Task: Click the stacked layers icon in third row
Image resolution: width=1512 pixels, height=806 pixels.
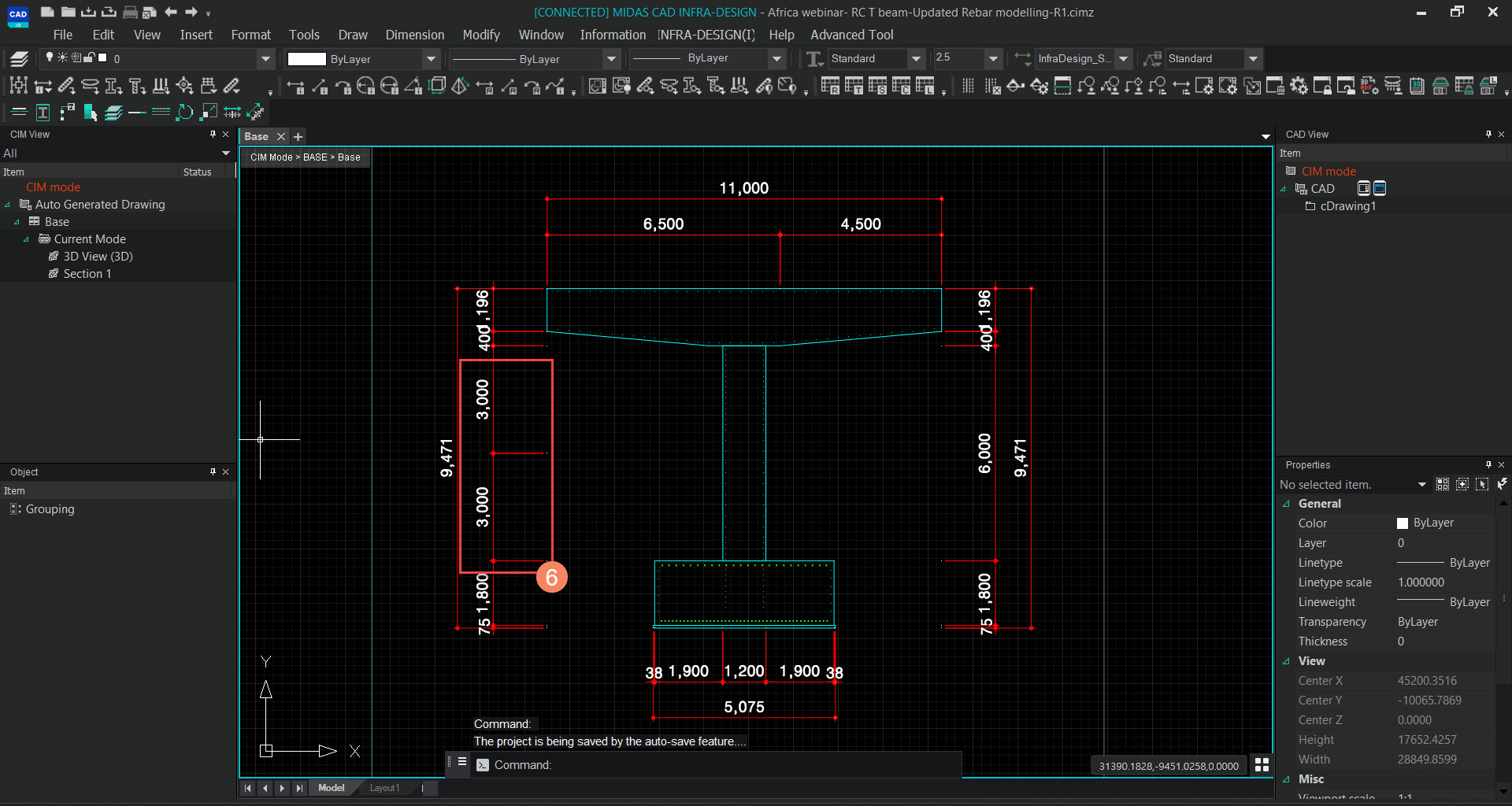Action: pyautogui.click(x=114, y=113)
